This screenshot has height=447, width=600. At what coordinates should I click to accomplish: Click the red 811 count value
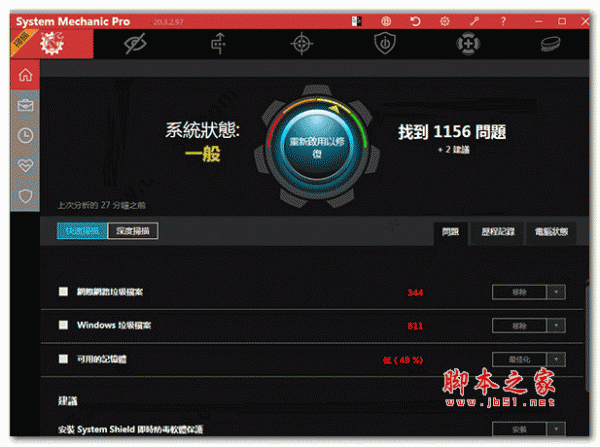tap(415, 326)
